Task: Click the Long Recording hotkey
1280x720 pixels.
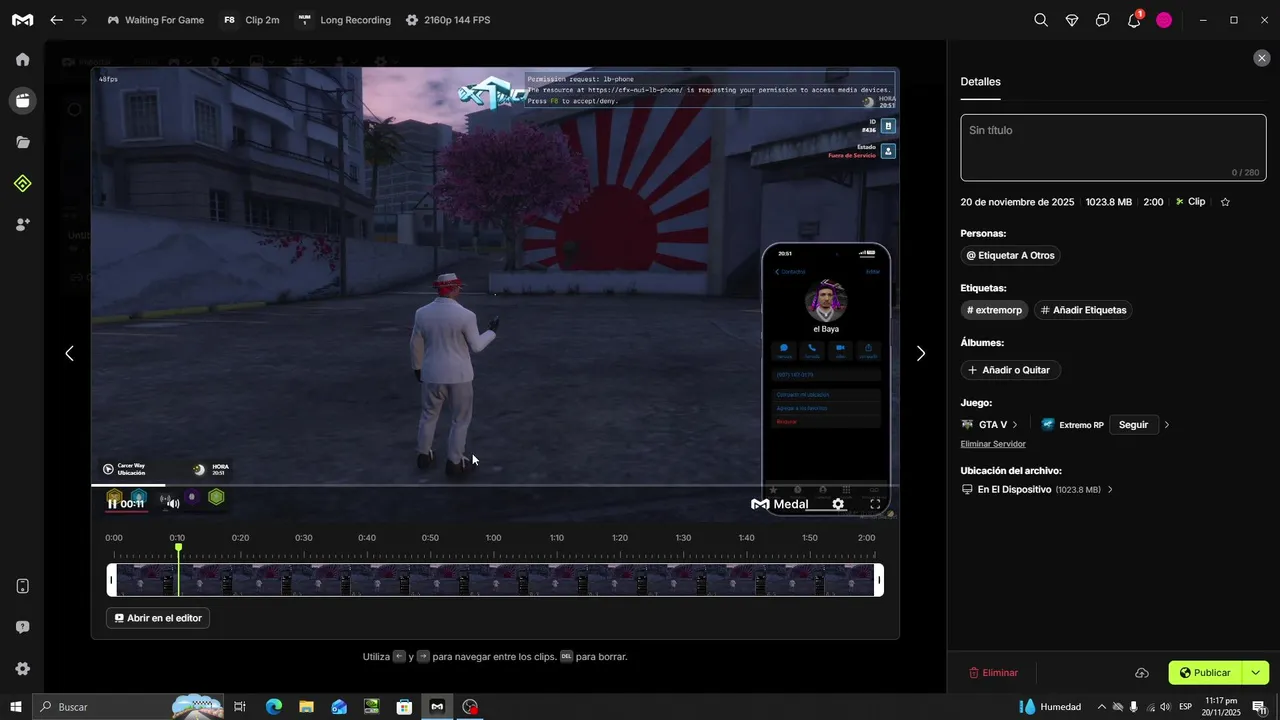Action: pos(344,20)
